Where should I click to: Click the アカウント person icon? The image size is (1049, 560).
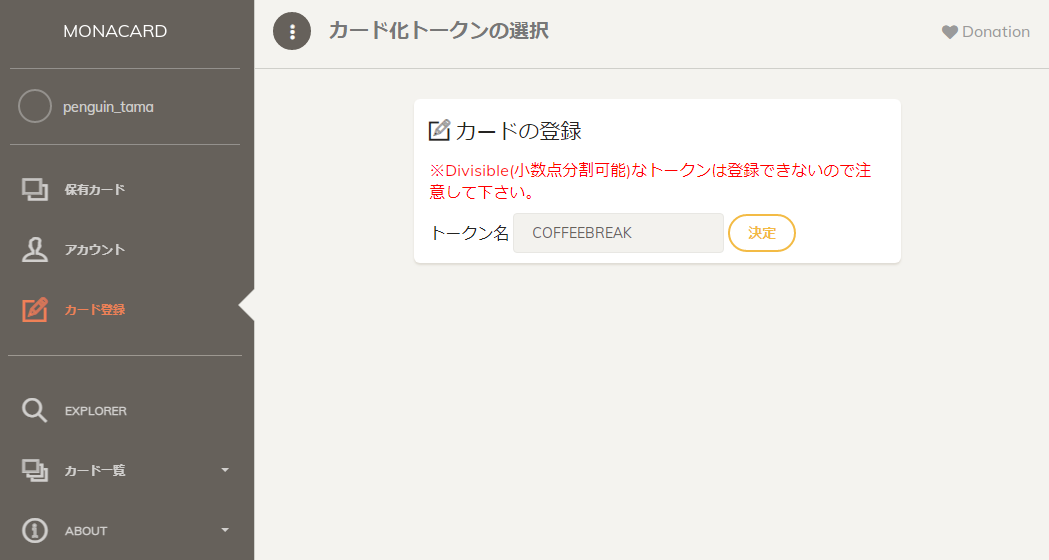click(x=35, y=249)
